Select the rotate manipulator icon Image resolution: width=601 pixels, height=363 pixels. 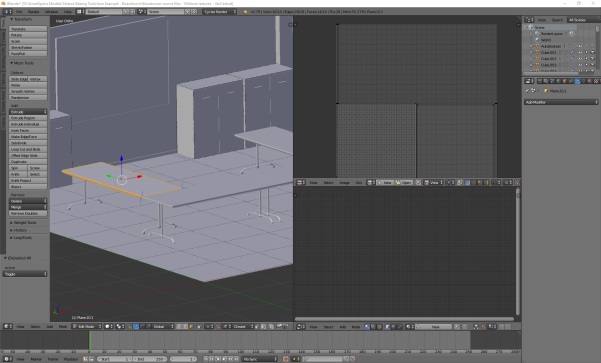pos(142,327)
